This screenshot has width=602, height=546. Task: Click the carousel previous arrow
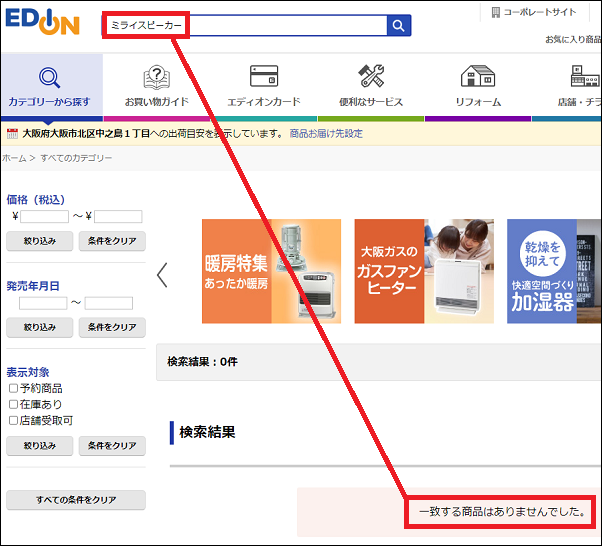162,274
